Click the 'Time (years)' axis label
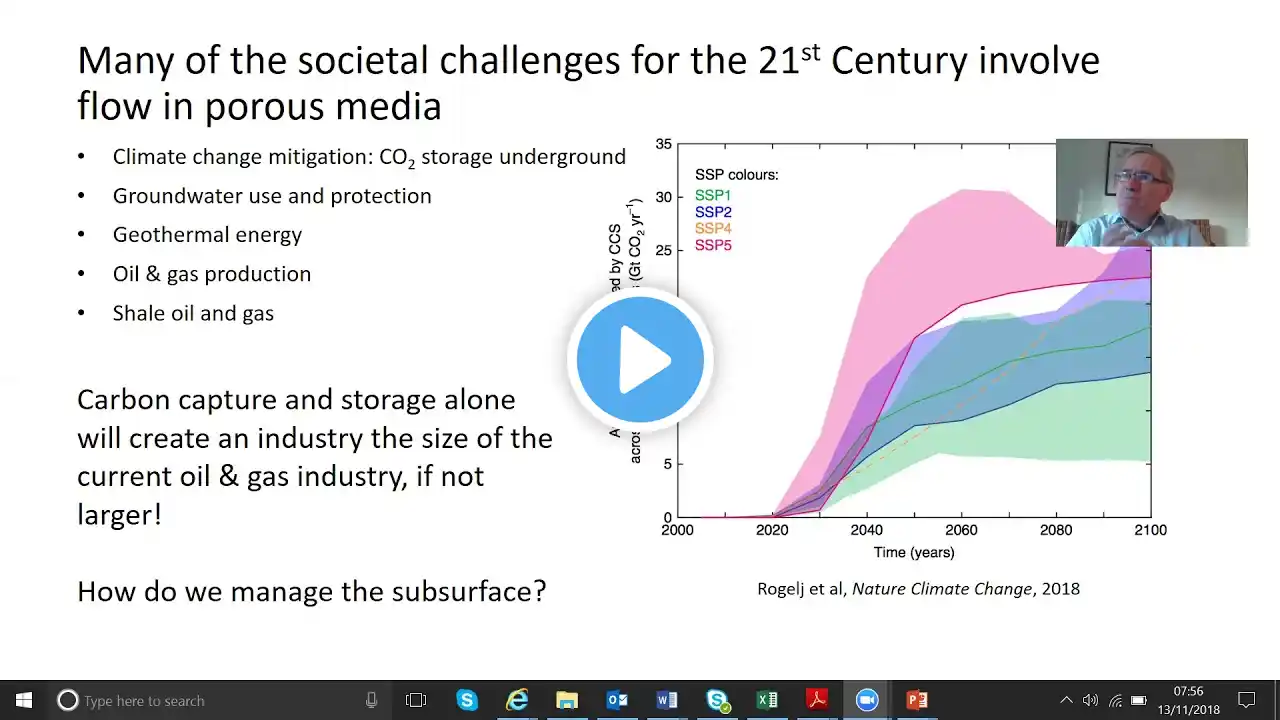 (x=914, y=552)
